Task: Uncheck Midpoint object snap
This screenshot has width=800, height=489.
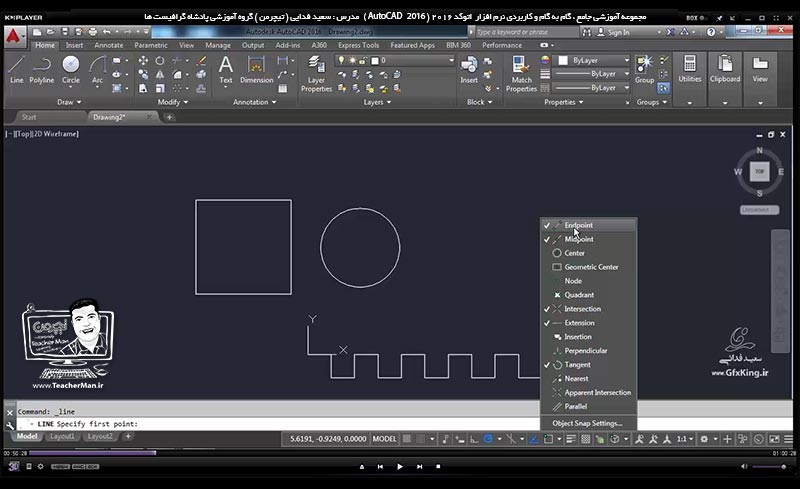Action: [588, 239]
